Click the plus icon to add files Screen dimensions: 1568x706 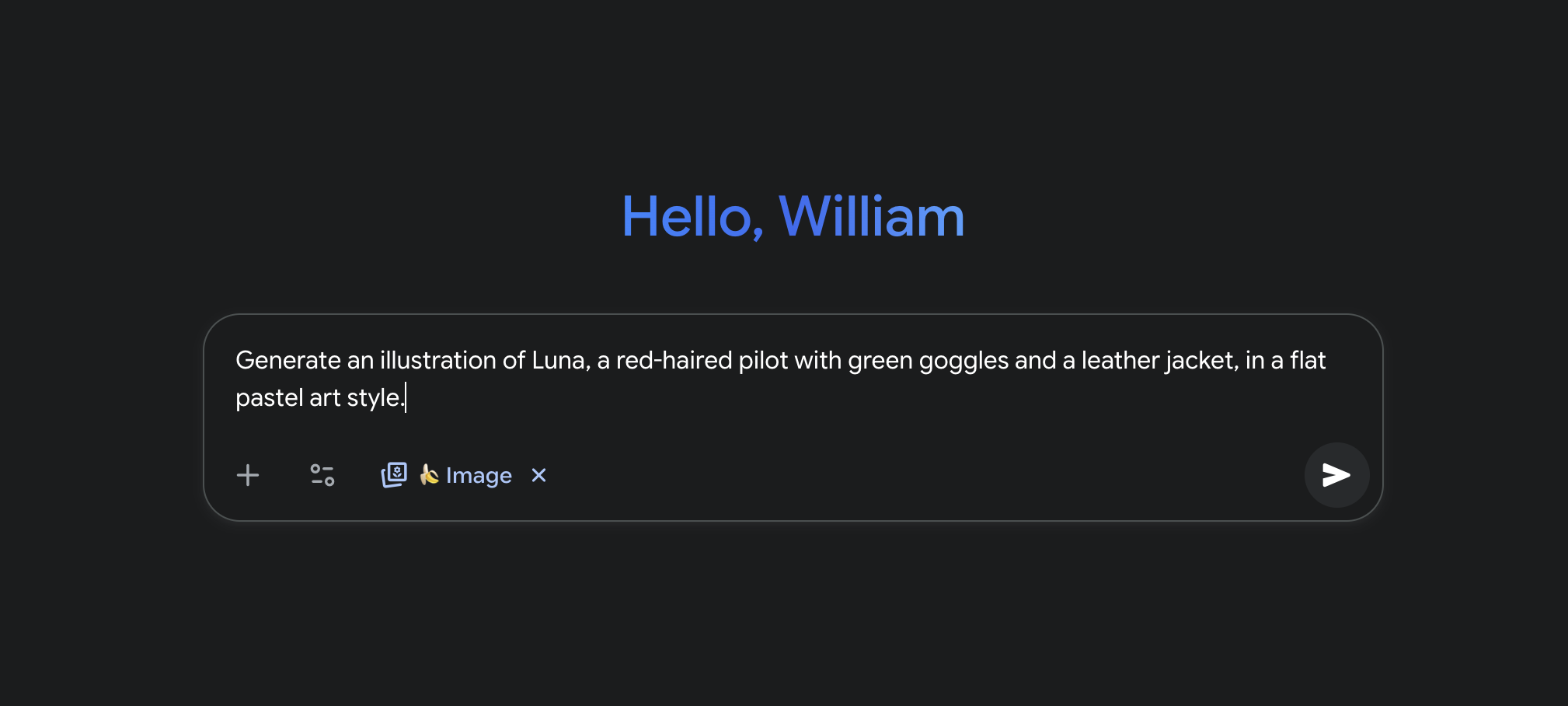[248, 475]
